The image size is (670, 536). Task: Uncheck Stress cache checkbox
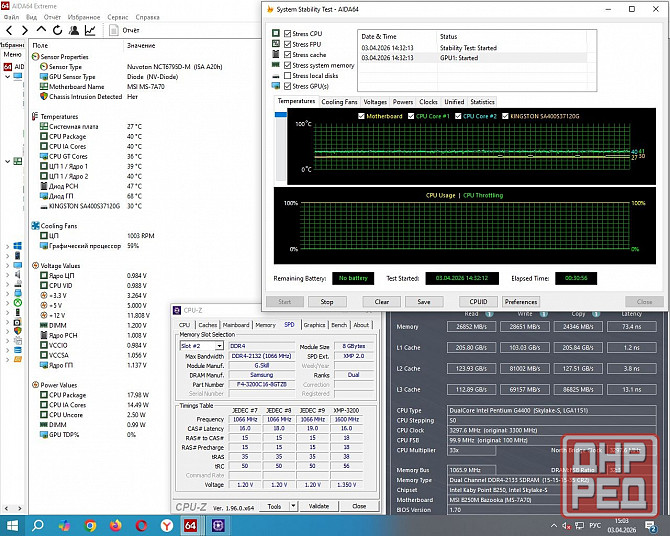click(288, 54)
